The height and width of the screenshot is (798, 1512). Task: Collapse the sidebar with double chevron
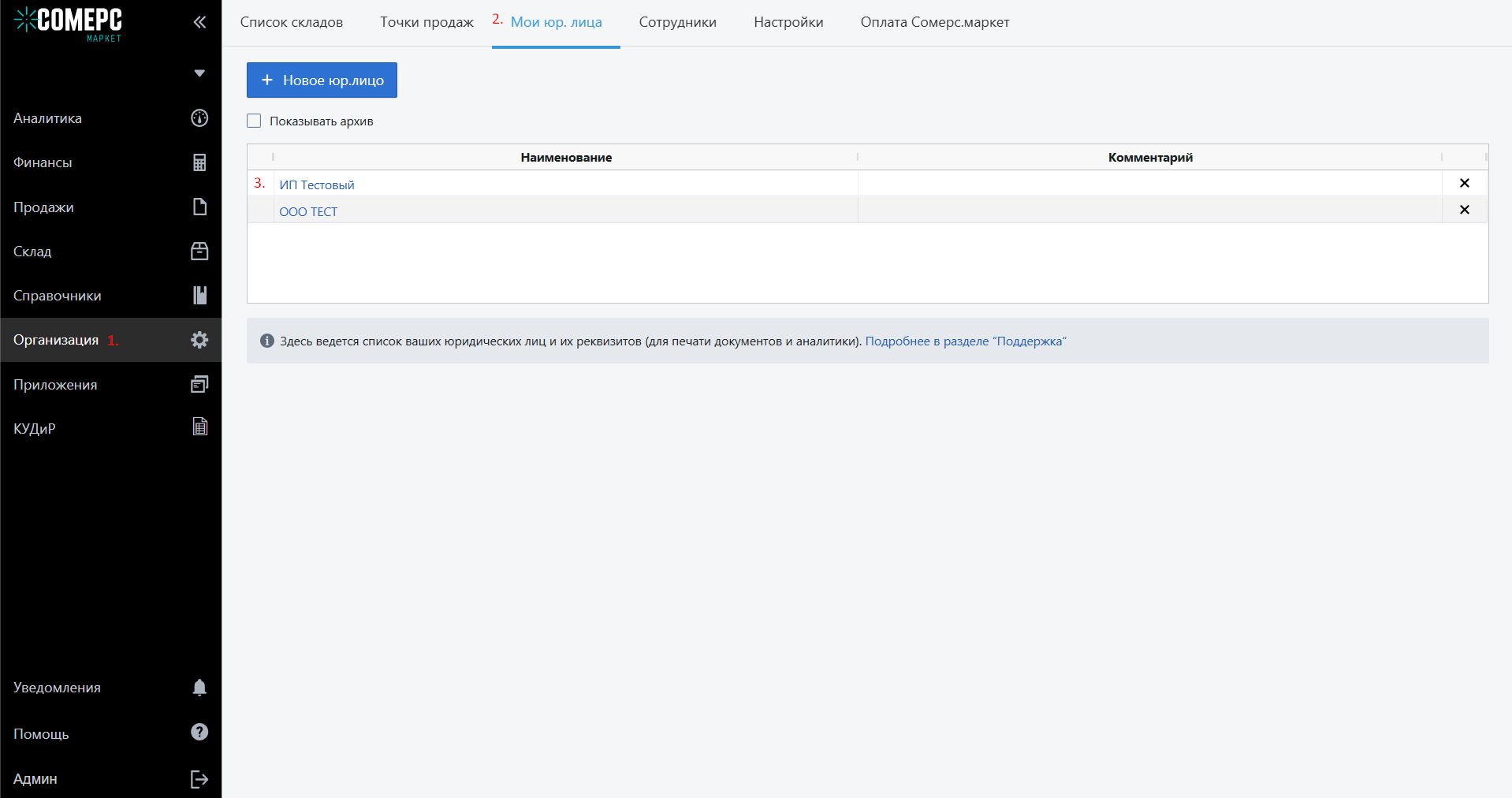coord(199,22)
